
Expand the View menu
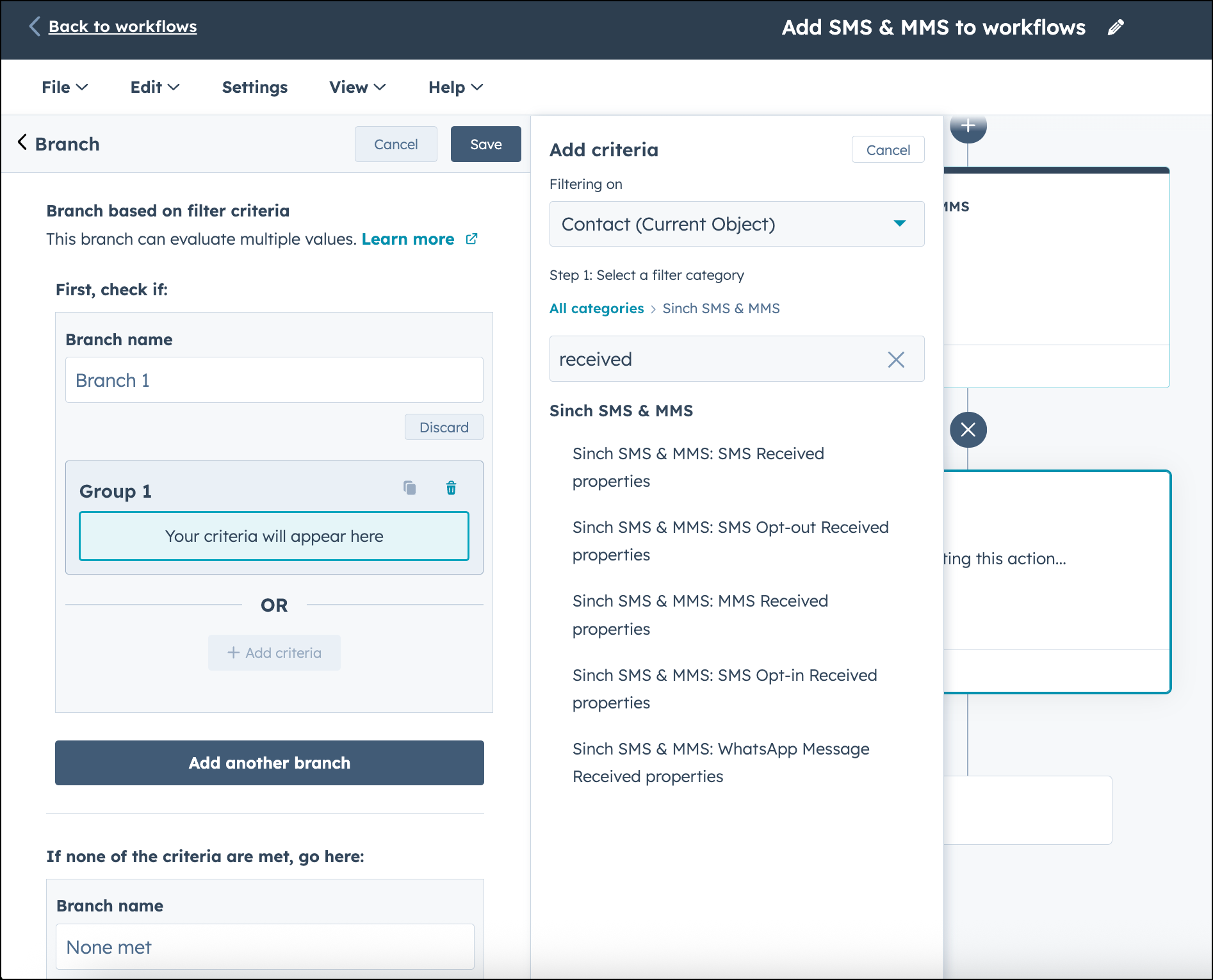356,87
